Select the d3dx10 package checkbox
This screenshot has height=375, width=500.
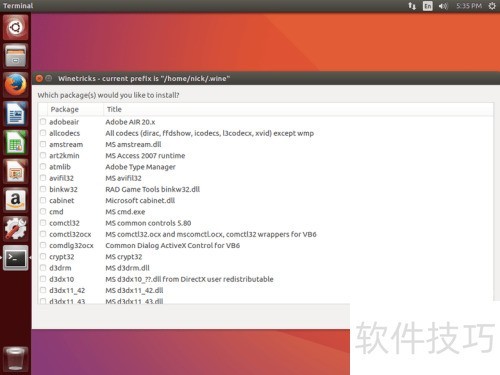[43, 279]
